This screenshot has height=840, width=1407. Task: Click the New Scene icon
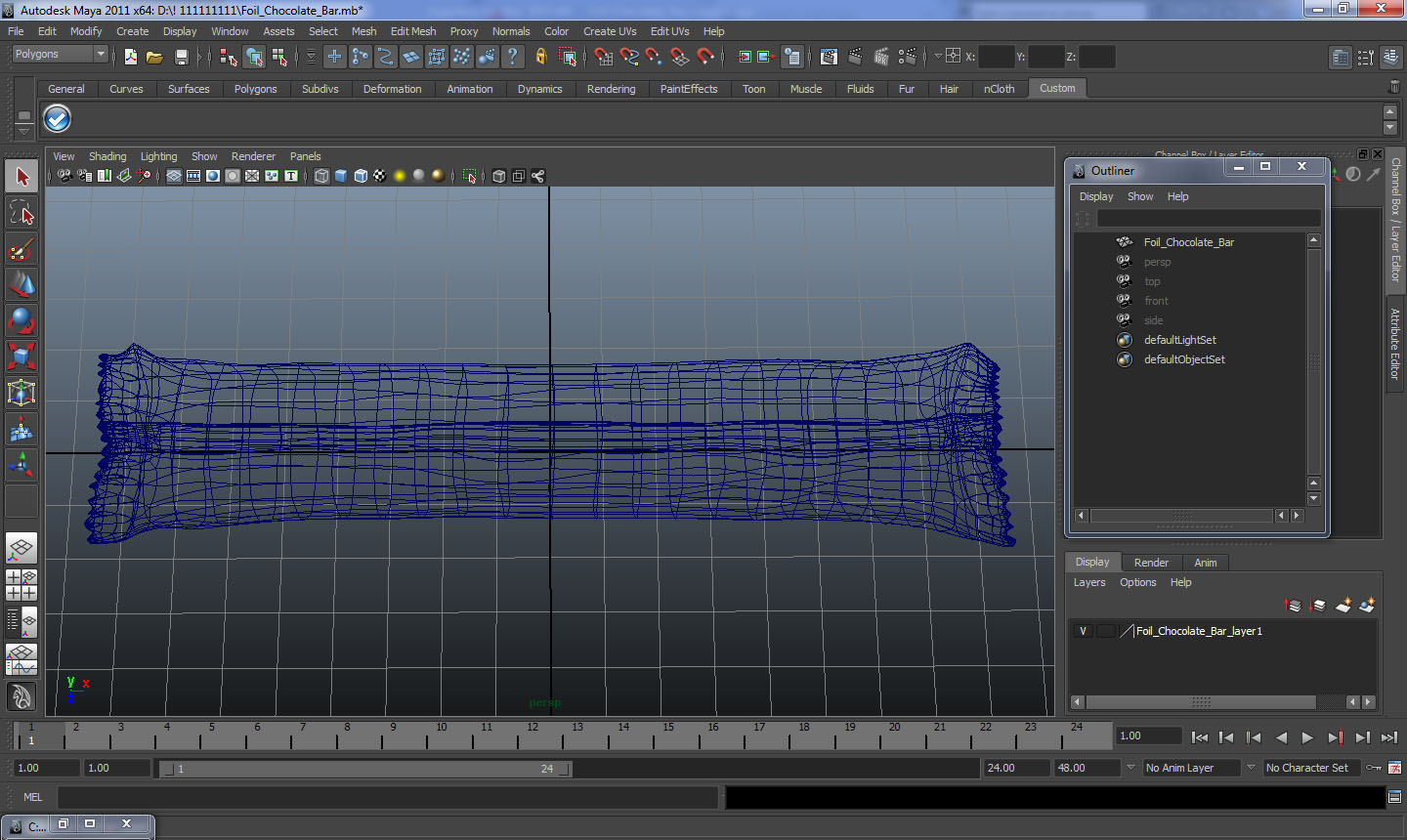(x=130, y=57)
